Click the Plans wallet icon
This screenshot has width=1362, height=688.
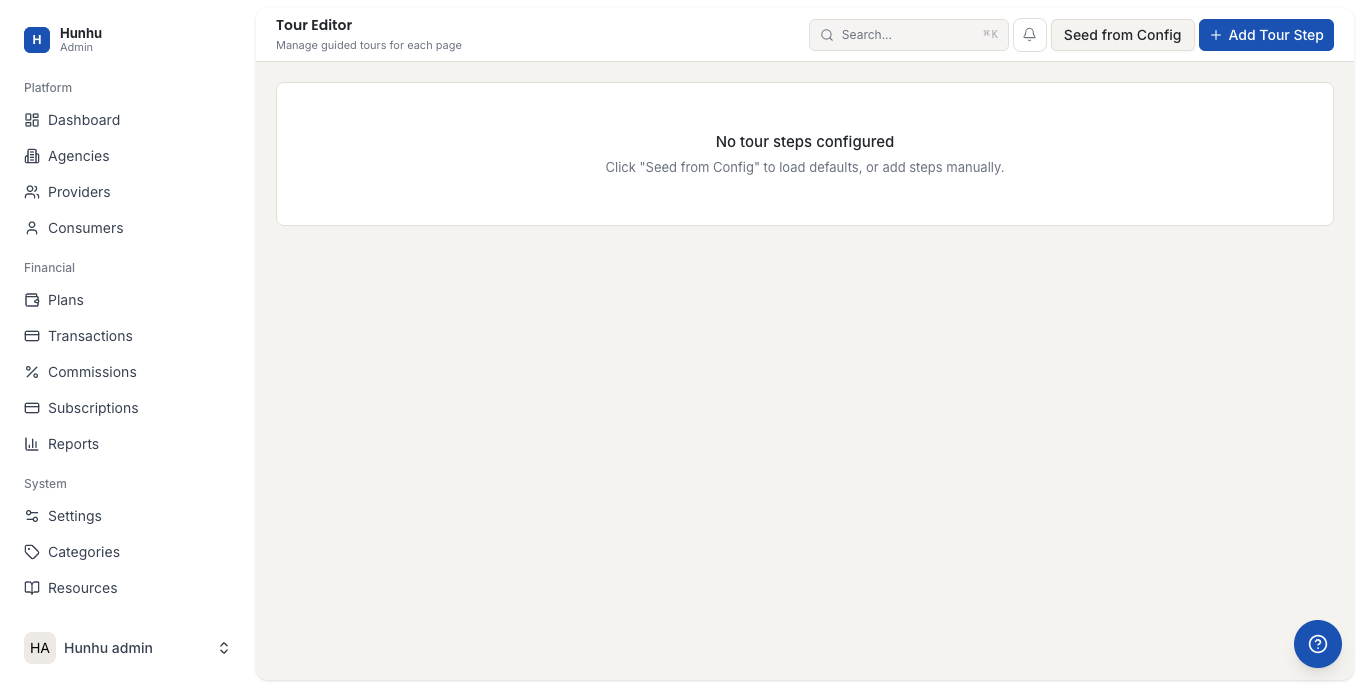[32, 300]
